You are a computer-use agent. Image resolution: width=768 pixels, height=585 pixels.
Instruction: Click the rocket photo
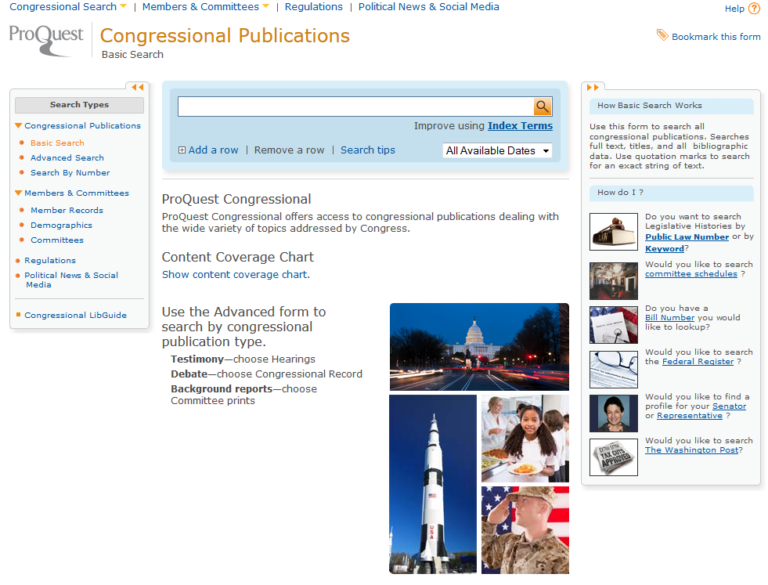click(432, 484)
